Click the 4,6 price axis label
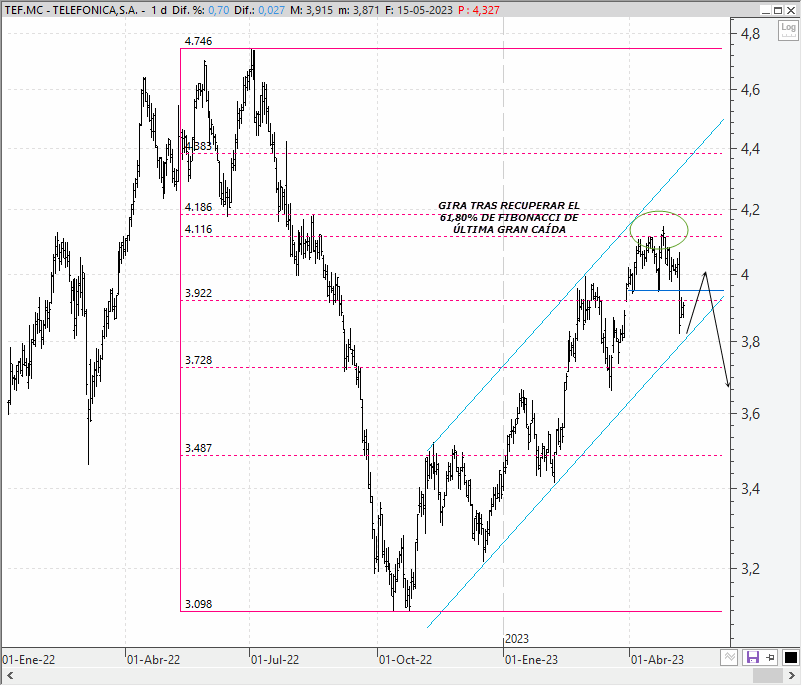The width and height of the screenshot is (802, 686). tap(751, 90)
